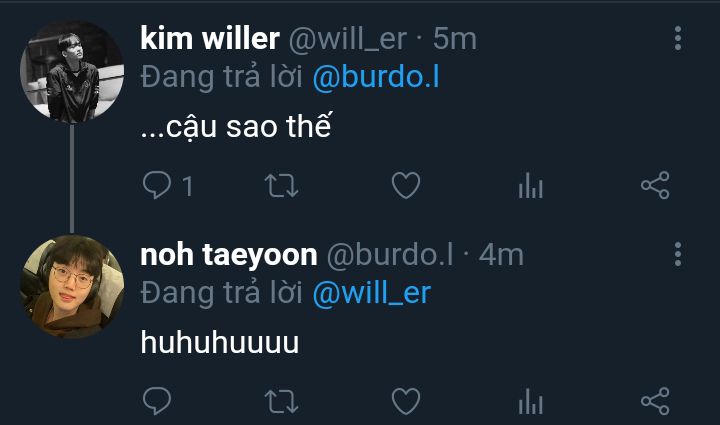
Task: Share noh taeyoon's tweet
Action: [x=655, y=401]
